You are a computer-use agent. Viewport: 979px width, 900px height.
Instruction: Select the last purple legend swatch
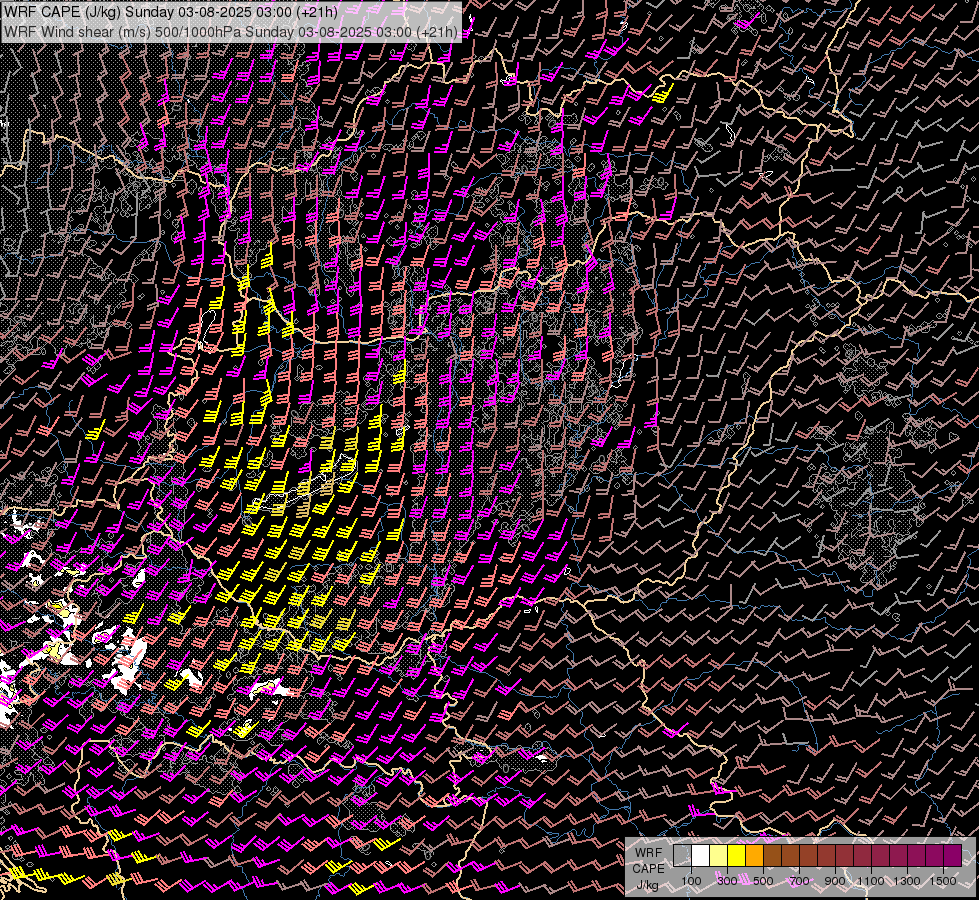(x=953, y=855)
